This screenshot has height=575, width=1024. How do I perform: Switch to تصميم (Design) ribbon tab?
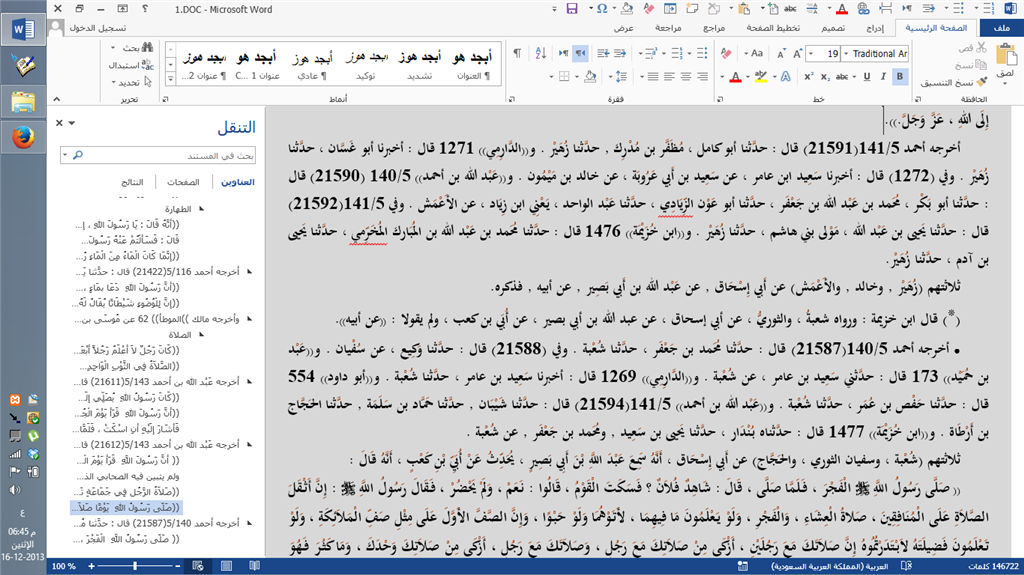click(833, 28)
